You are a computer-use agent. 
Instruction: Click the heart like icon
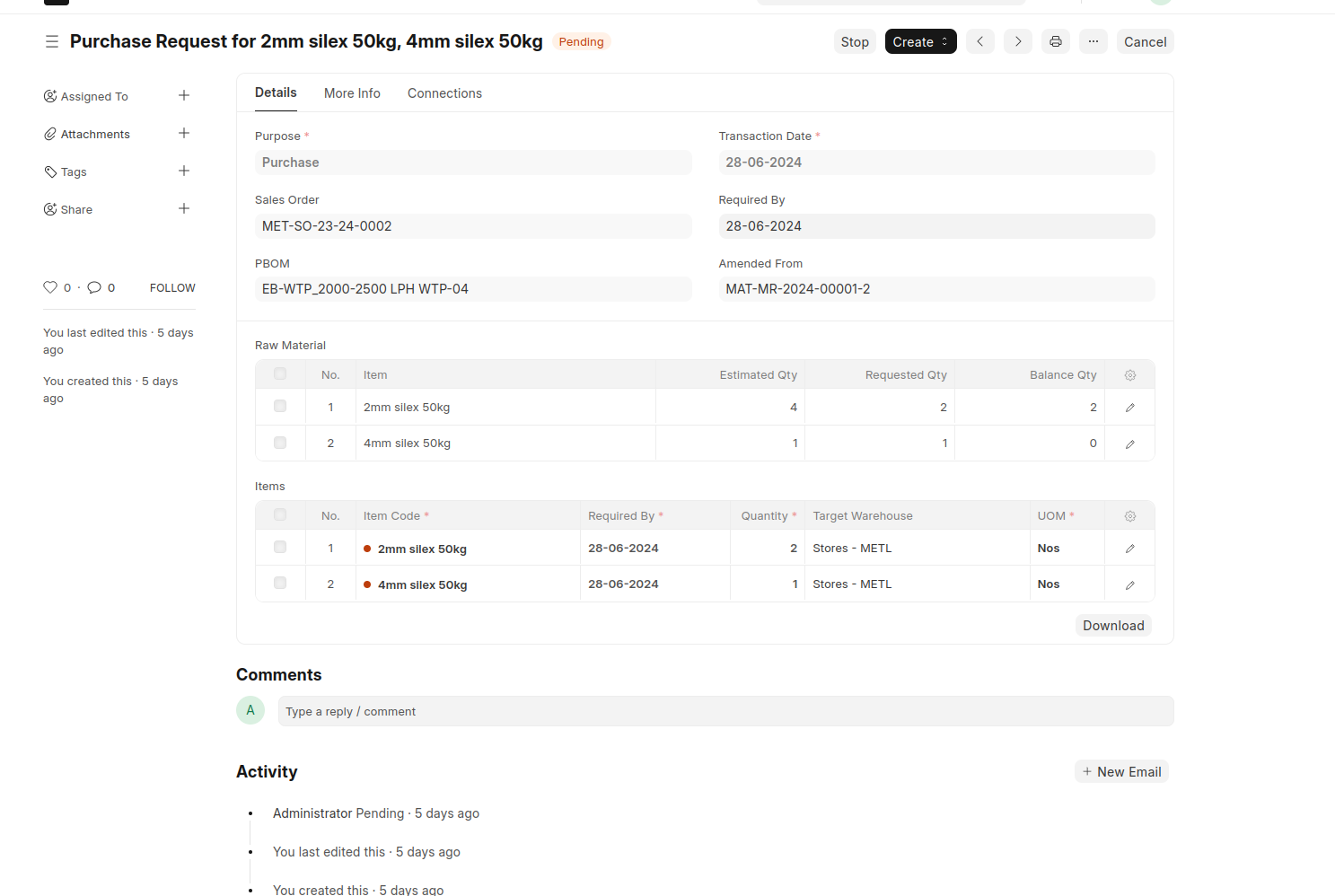coord(50,287)
